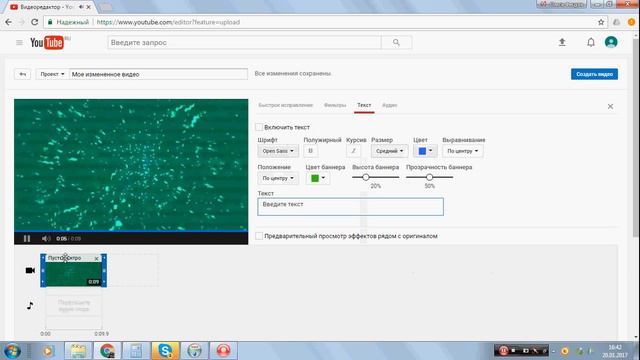Toggle Курсив italic text button
The height and width of the screenshot is (360, 640).
(353, 151)
